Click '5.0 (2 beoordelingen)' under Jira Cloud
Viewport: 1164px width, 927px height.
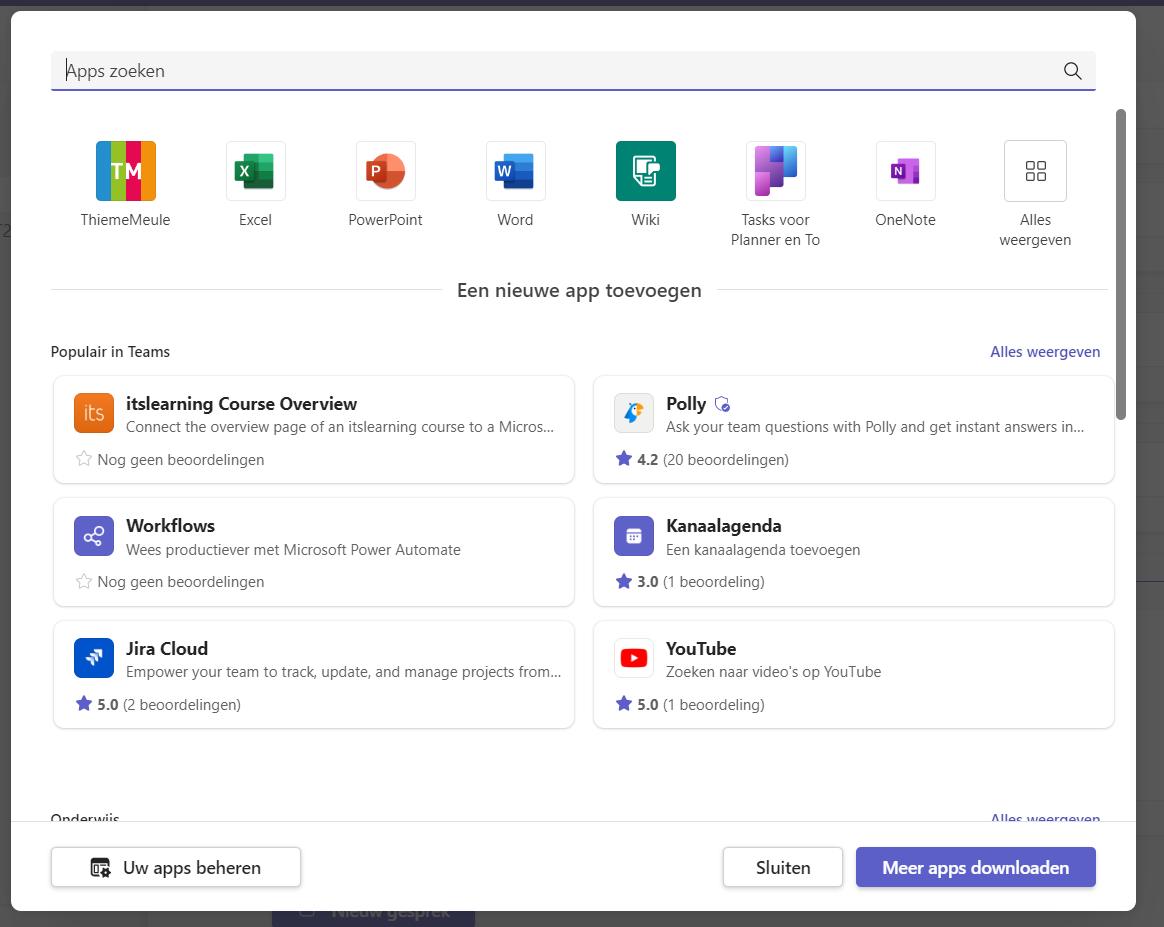(169, 704)
